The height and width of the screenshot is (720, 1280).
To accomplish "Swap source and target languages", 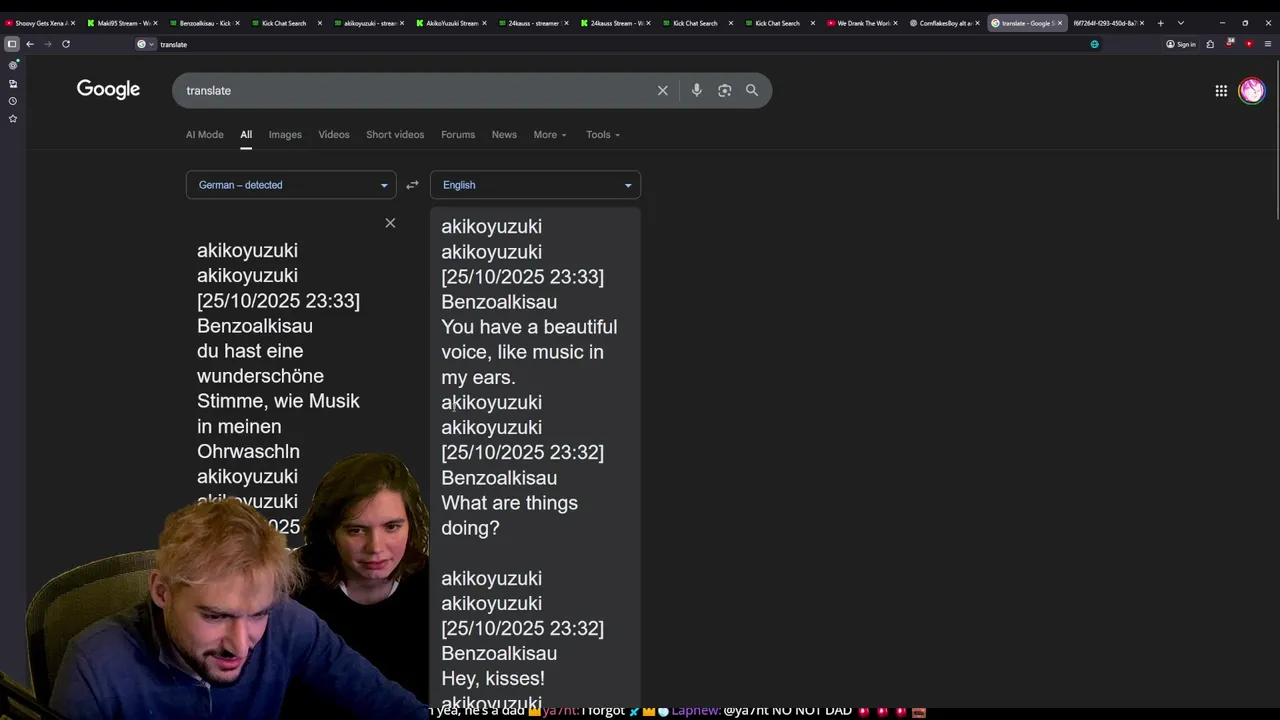I will pos(412,185).
